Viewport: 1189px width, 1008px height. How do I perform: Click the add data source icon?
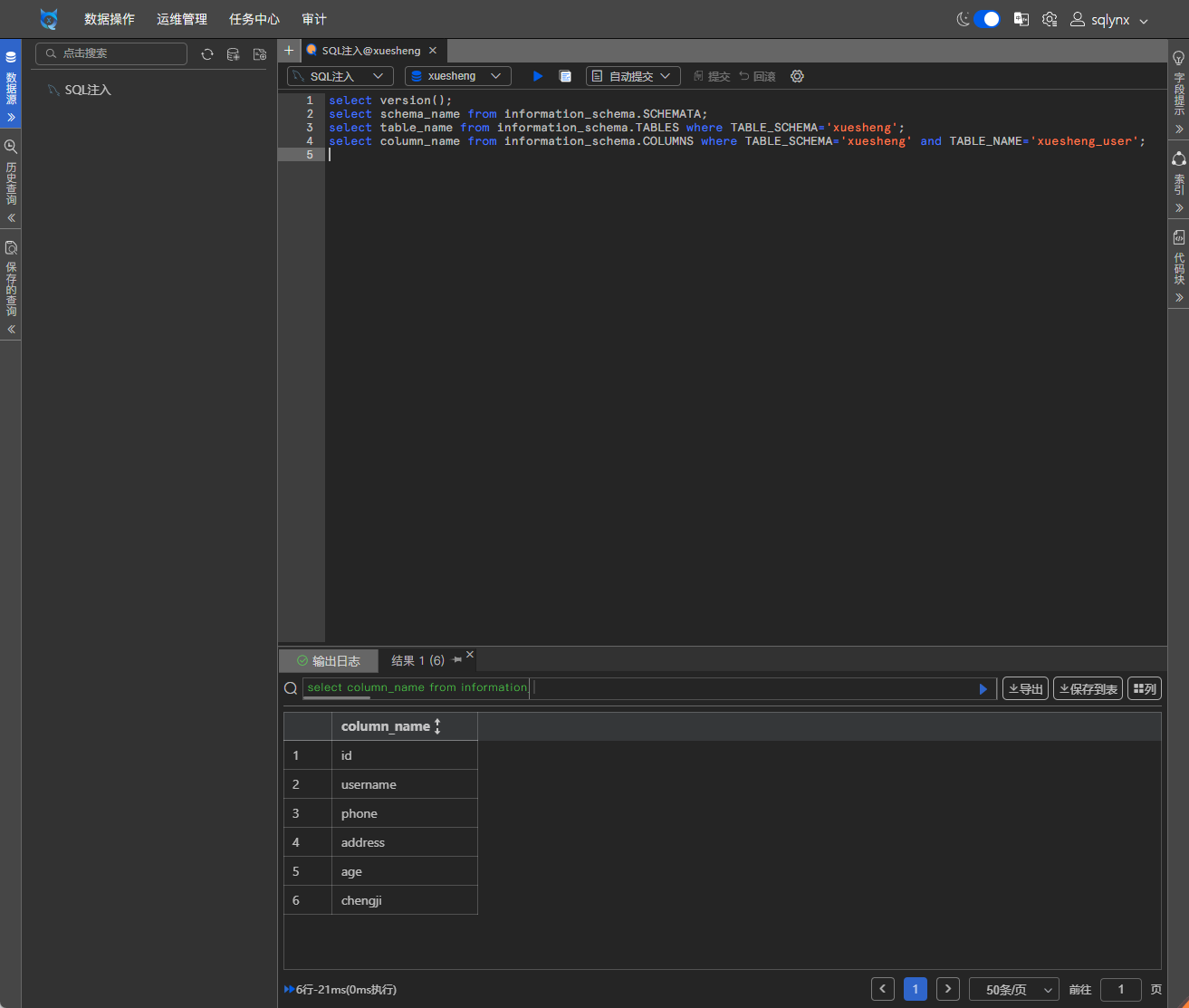coord(233,54)
